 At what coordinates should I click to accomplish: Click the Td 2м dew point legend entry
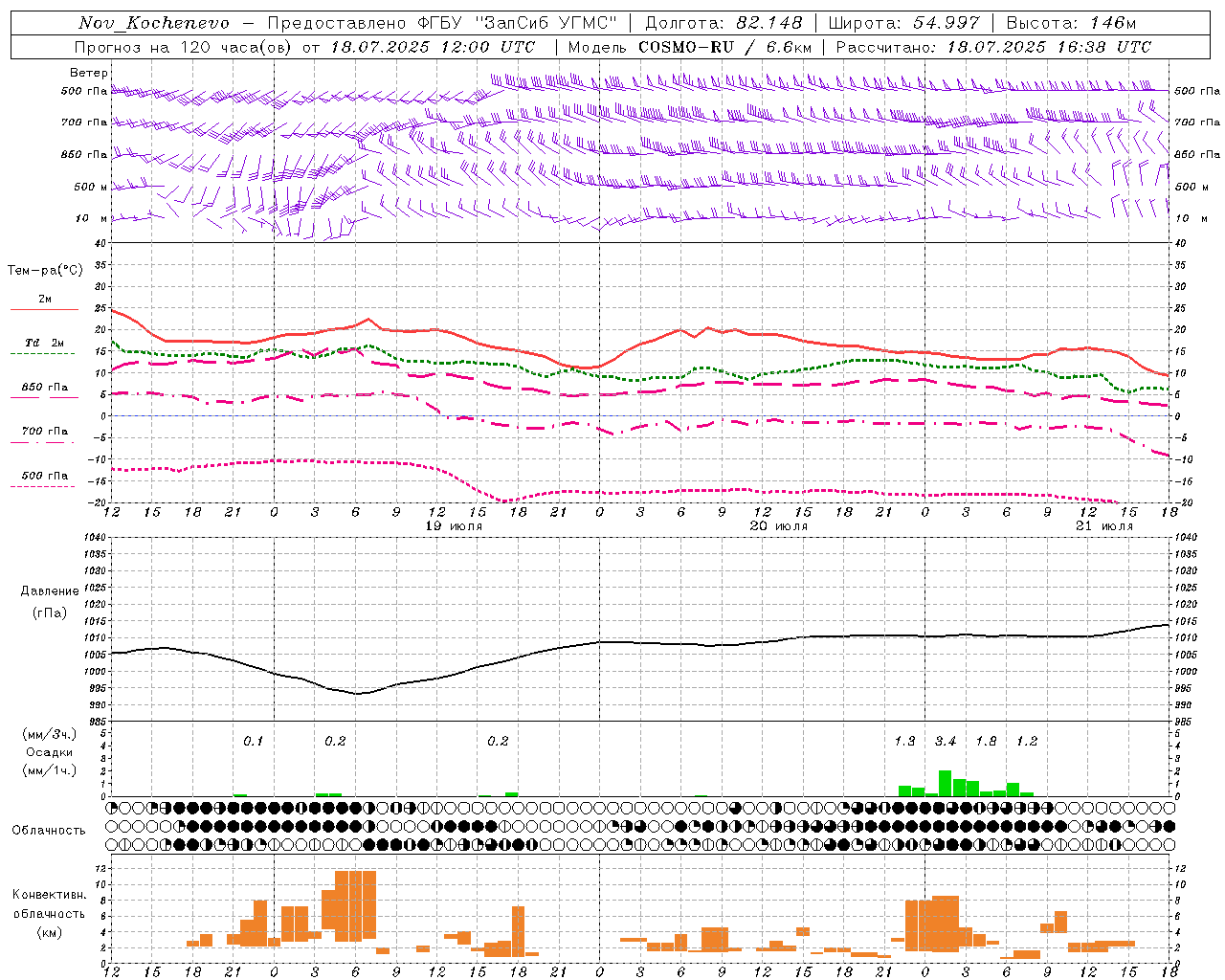[45, 343]
